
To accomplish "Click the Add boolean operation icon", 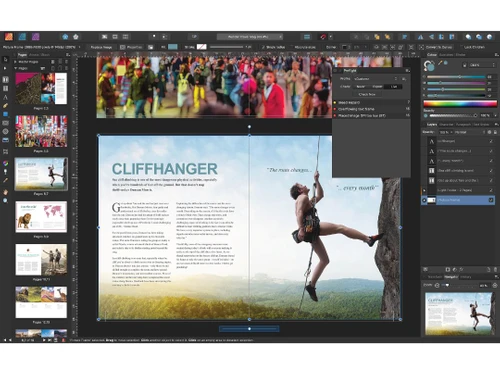I will pos(468,37).
